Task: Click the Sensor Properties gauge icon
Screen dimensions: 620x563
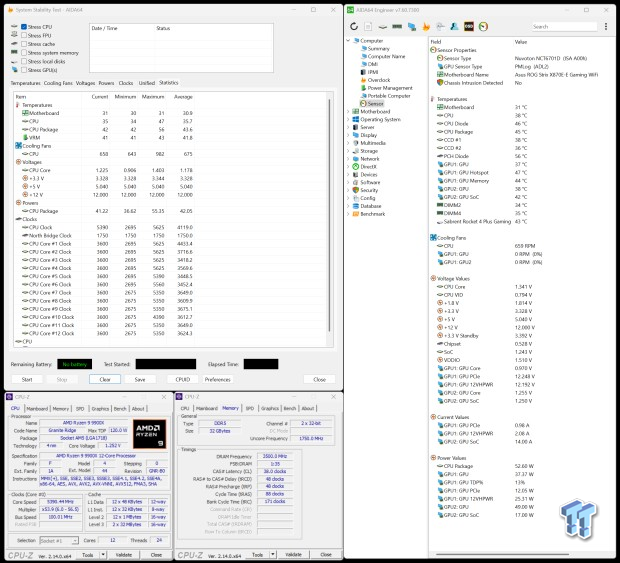Action: 433,50
